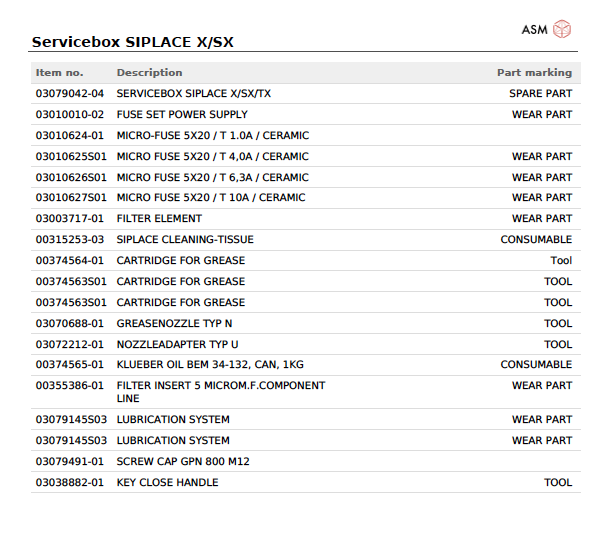Click the 'ASM' brand text
This screenshot has width=605, height=547.
point(534,30)
